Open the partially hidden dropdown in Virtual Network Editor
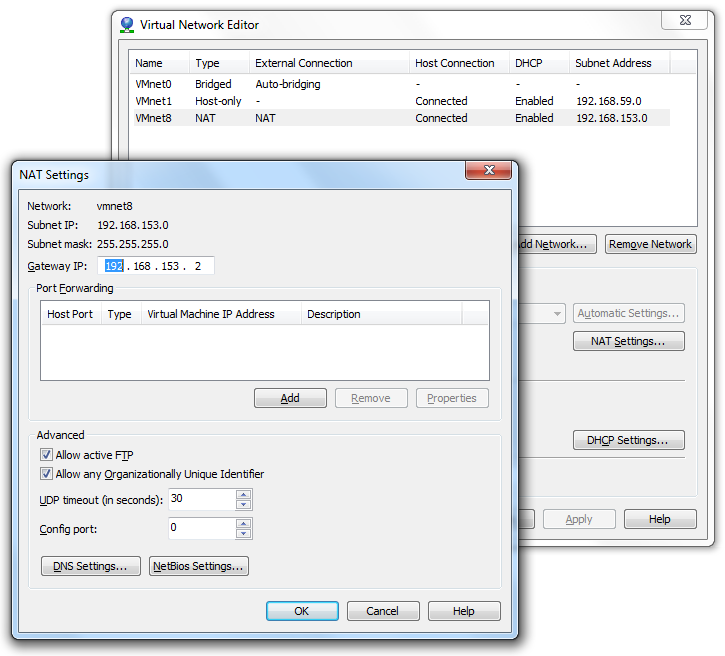725x656 pixels. pyautogui.click(x=557, y=313)
